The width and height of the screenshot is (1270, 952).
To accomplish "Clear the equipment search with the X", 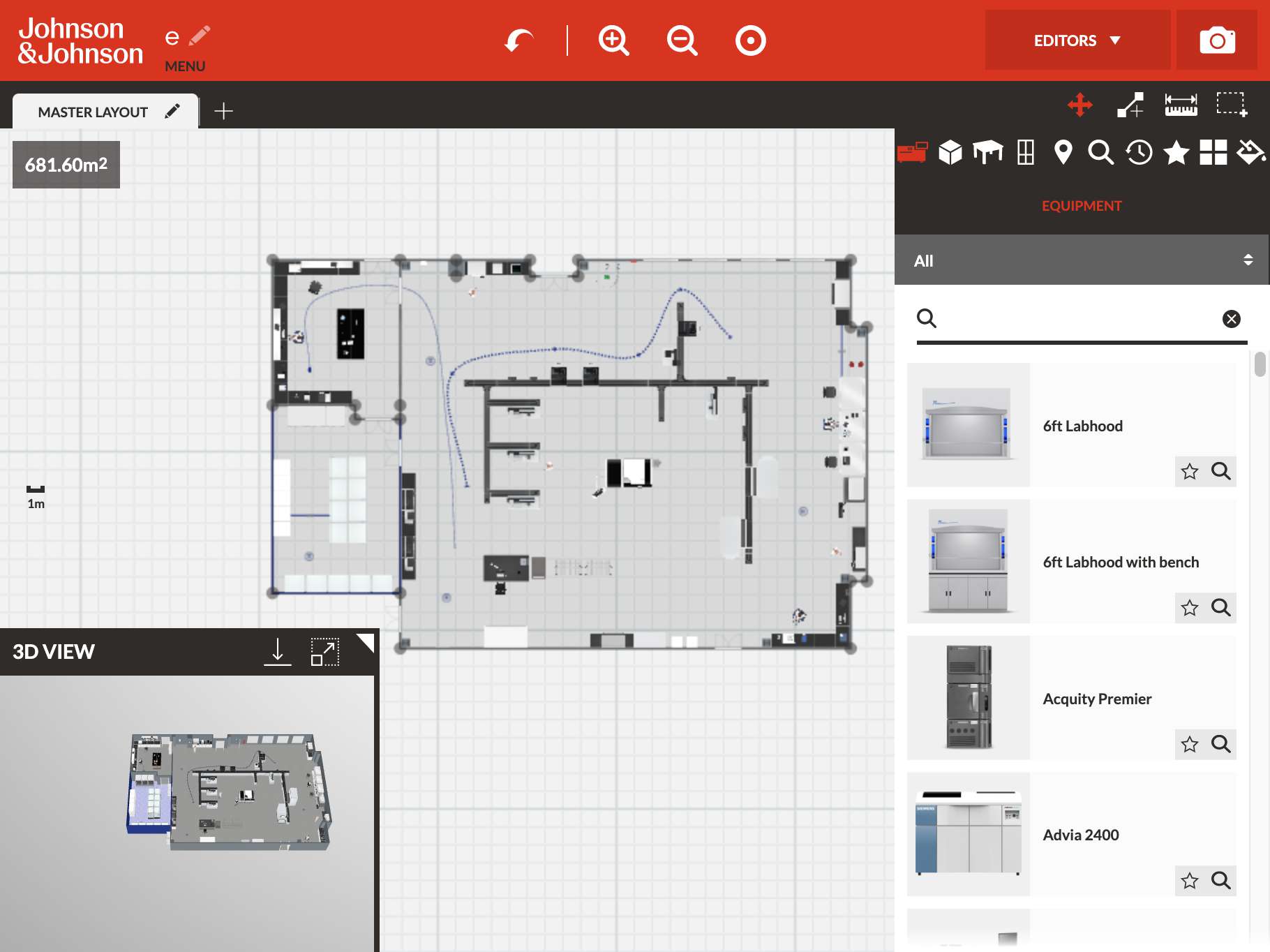I will [1232, 319].
